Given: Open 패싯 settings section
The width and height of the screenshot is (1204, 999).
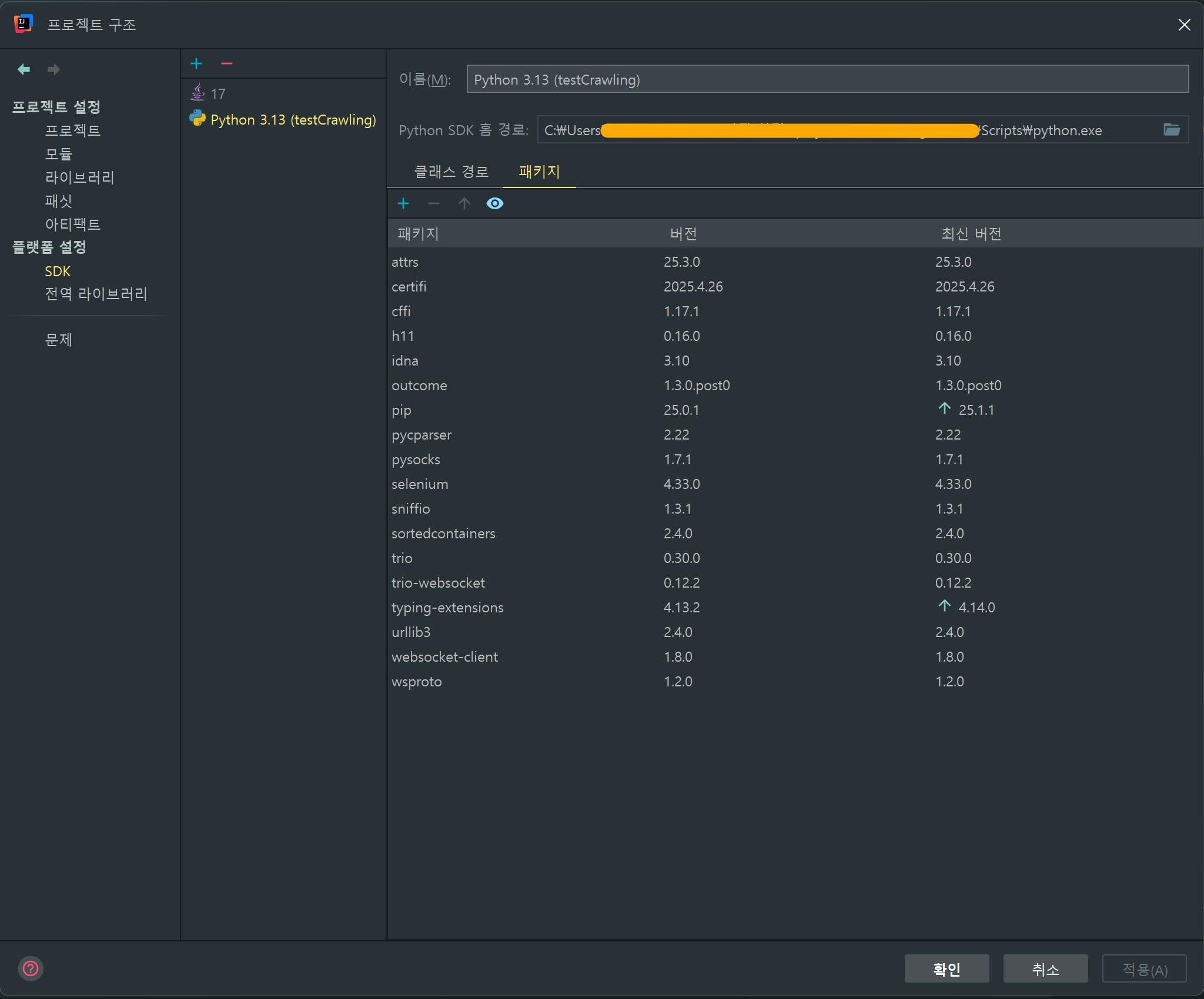Looking at the screenshot, I should click(59, 201).
